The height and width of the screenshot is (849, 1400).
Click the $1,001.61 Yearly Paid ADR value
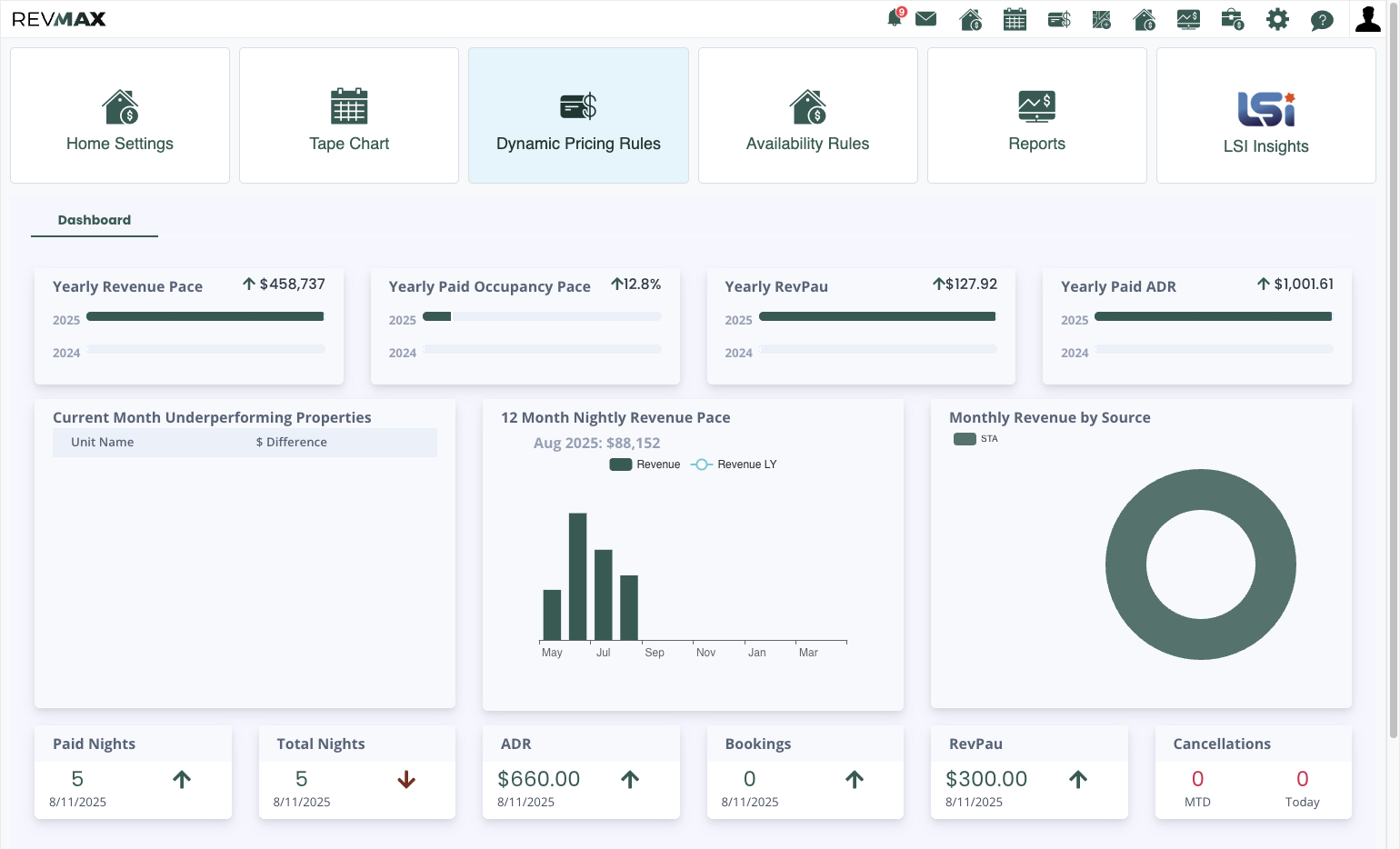[1304, 285]
